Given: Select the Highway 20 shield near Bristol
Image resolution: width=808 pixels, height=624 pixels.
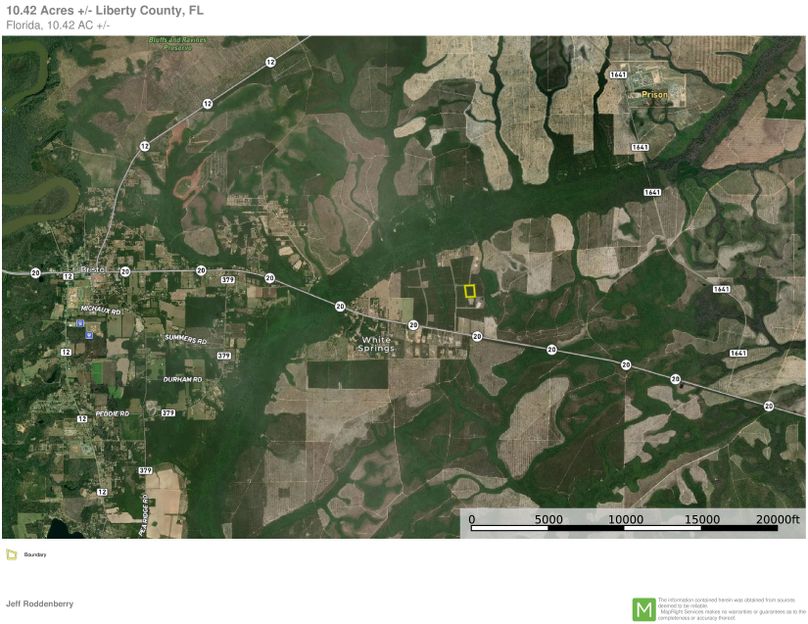Looking at the screenshot, I should (x=124, y=271).
